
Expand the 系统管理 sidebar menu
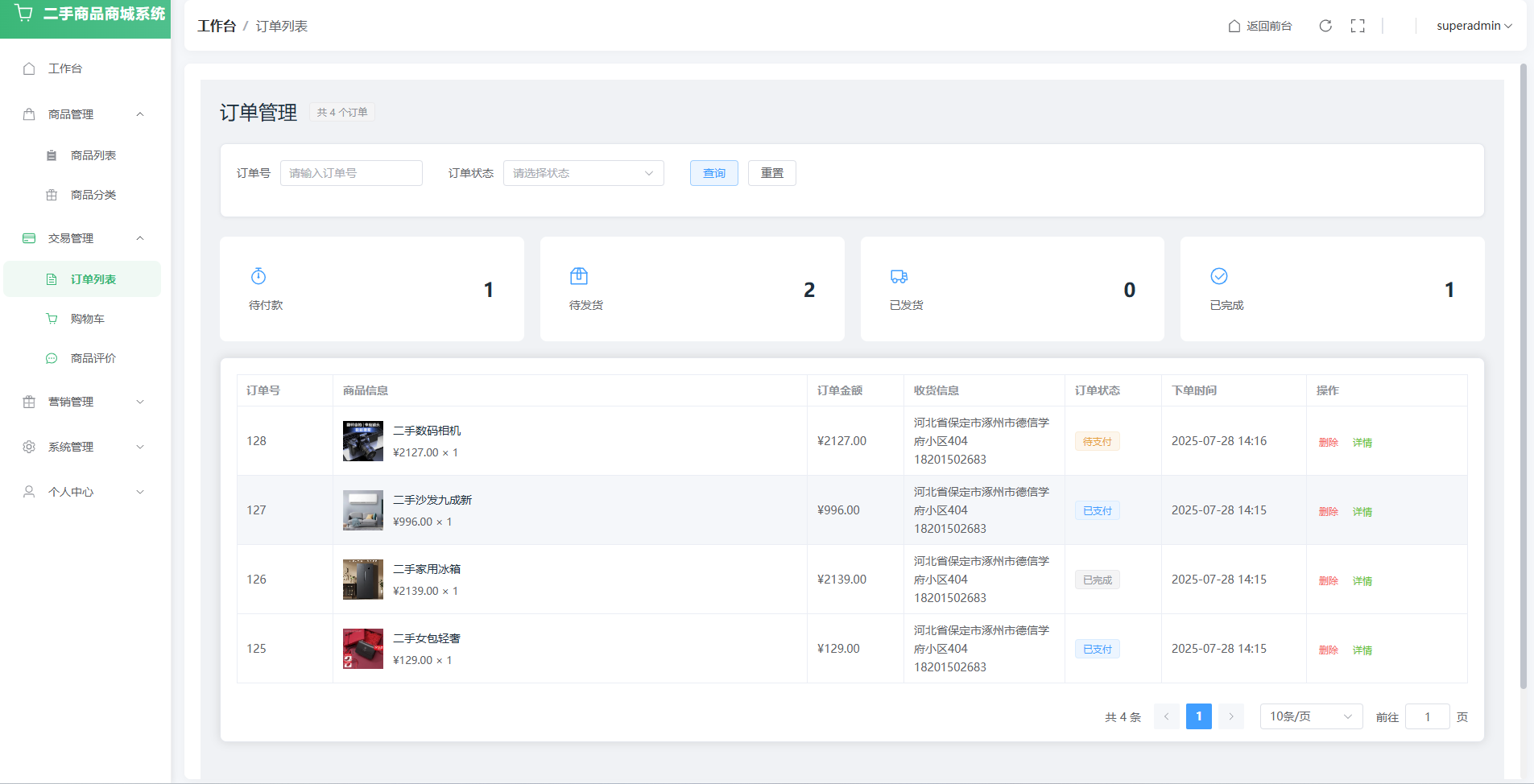pyautogui.click(x=85, y=447)
